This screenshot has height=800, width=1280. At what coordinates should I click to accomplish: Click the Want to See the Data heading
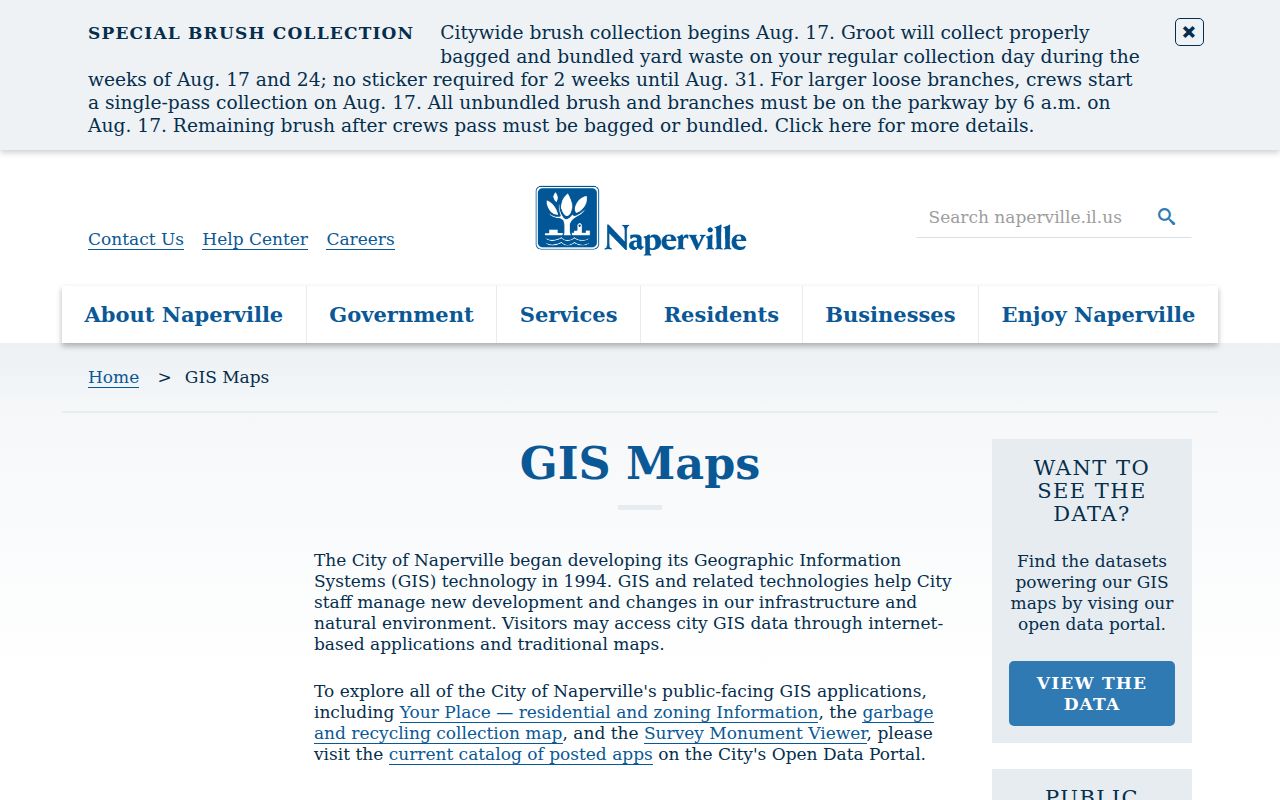(x=1092, y=491)
